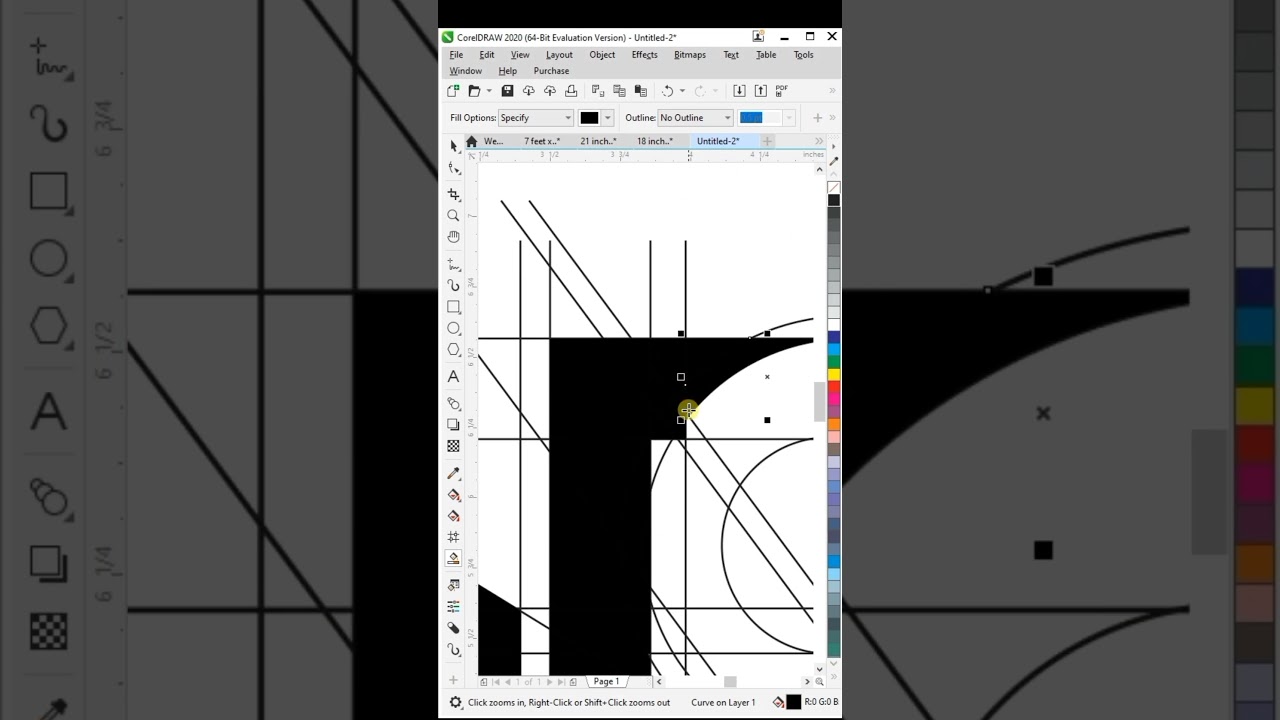Select the Shape tool

[453, 168]
